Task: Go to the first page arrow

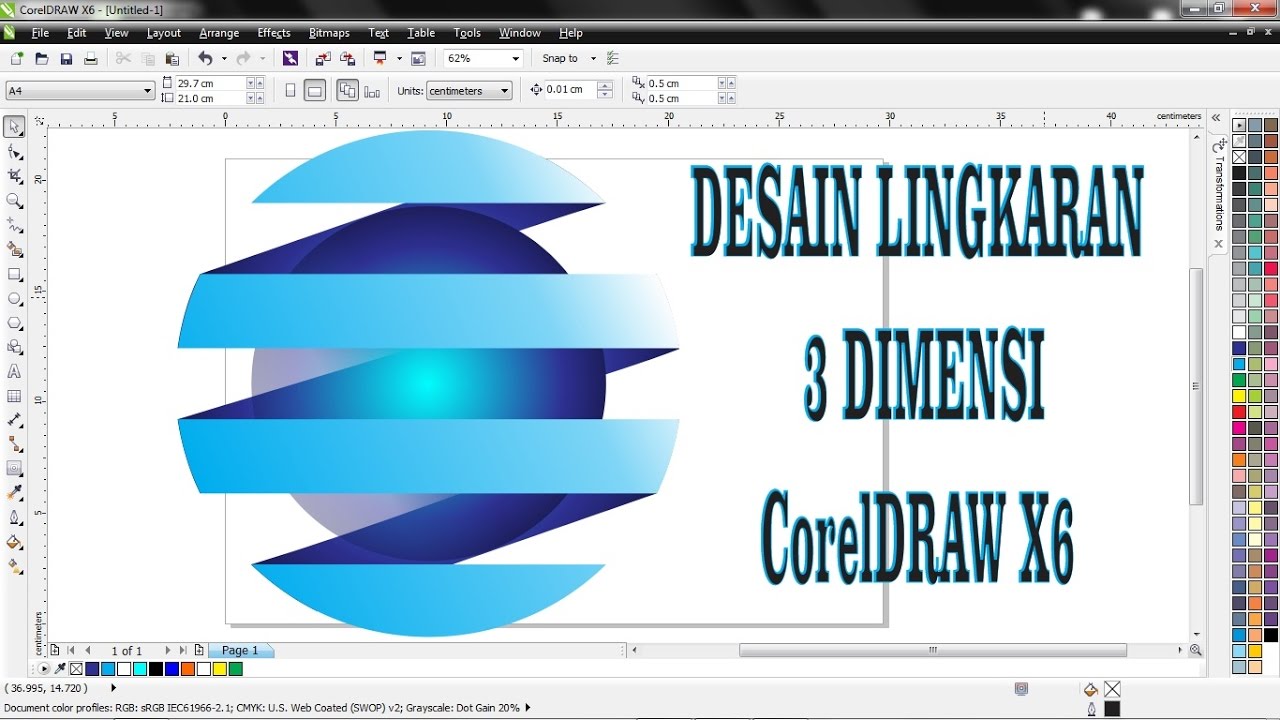Action: (70, 650)
